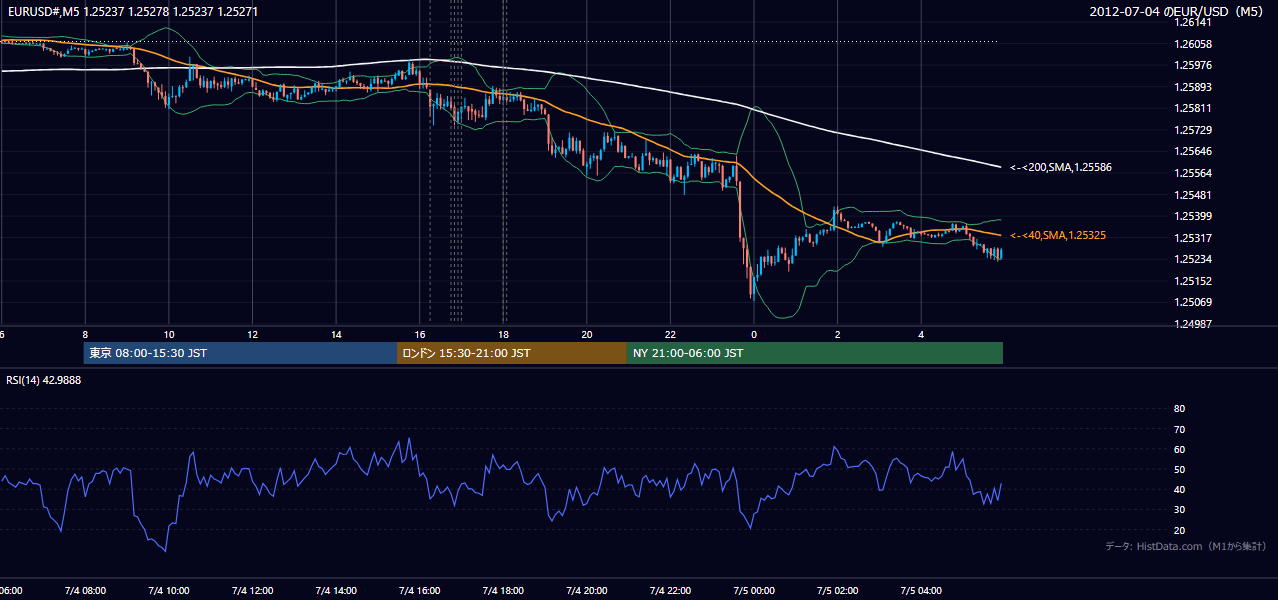
Task: Click price axis label 1.25399
Action: click(1193, 216)
